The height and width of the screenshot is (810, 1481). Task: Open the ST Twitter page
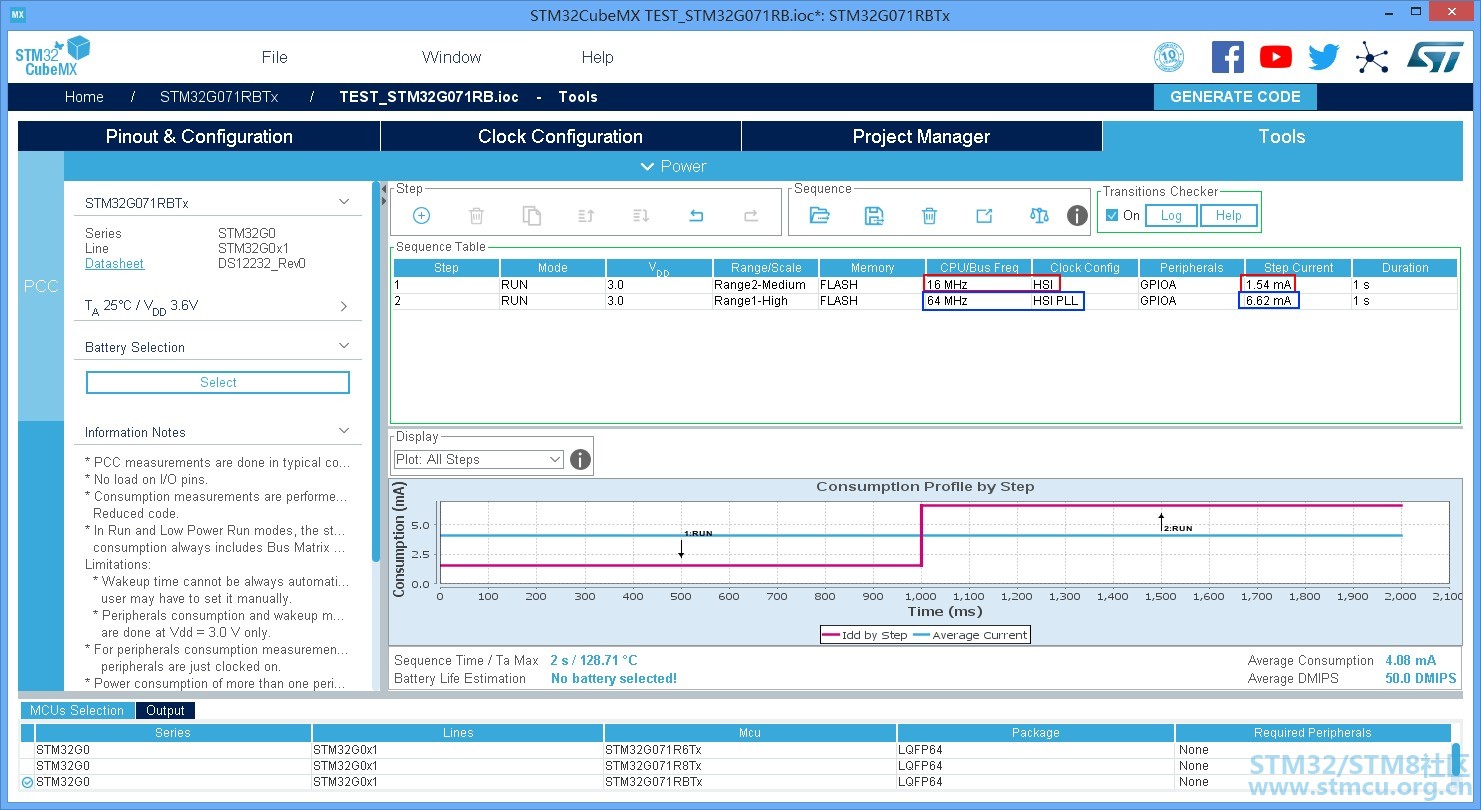1324,57
